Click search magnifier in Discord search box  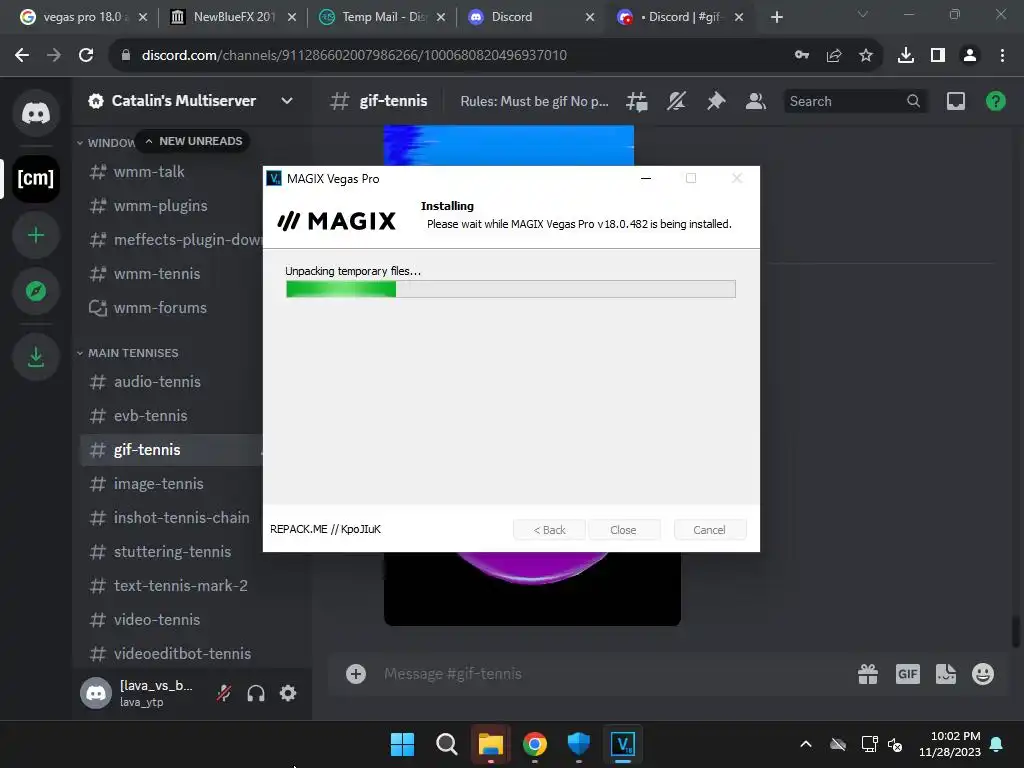[x=914, y=101]
